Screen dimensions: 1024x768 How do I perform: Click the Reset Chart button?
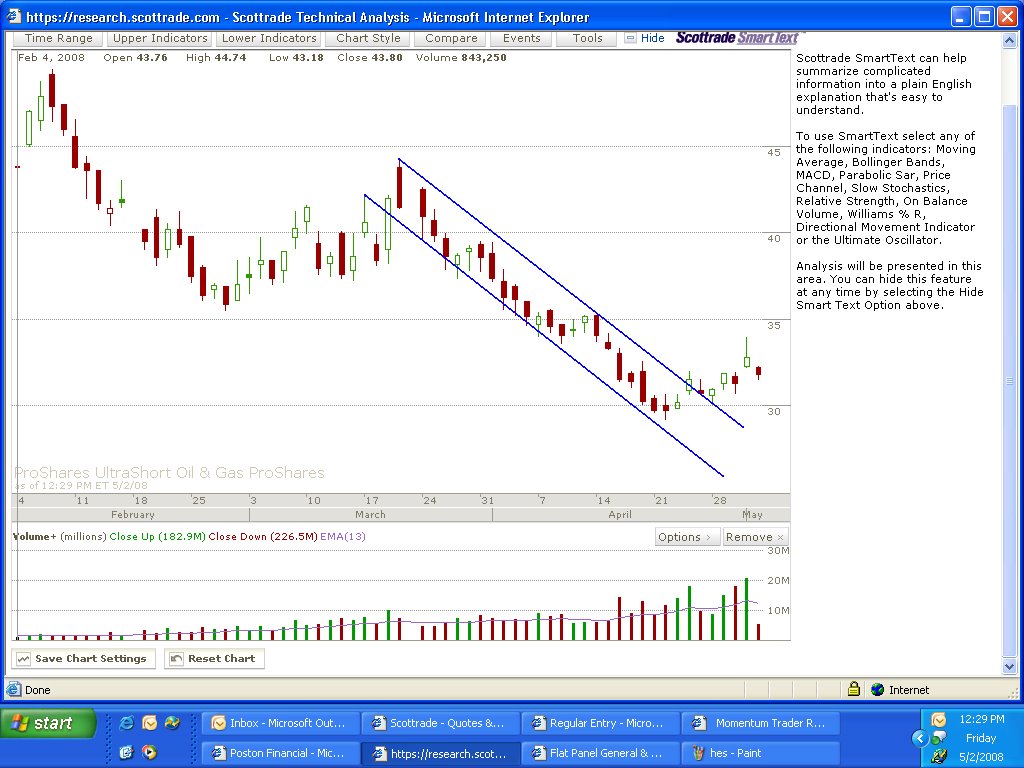point(214,658)
